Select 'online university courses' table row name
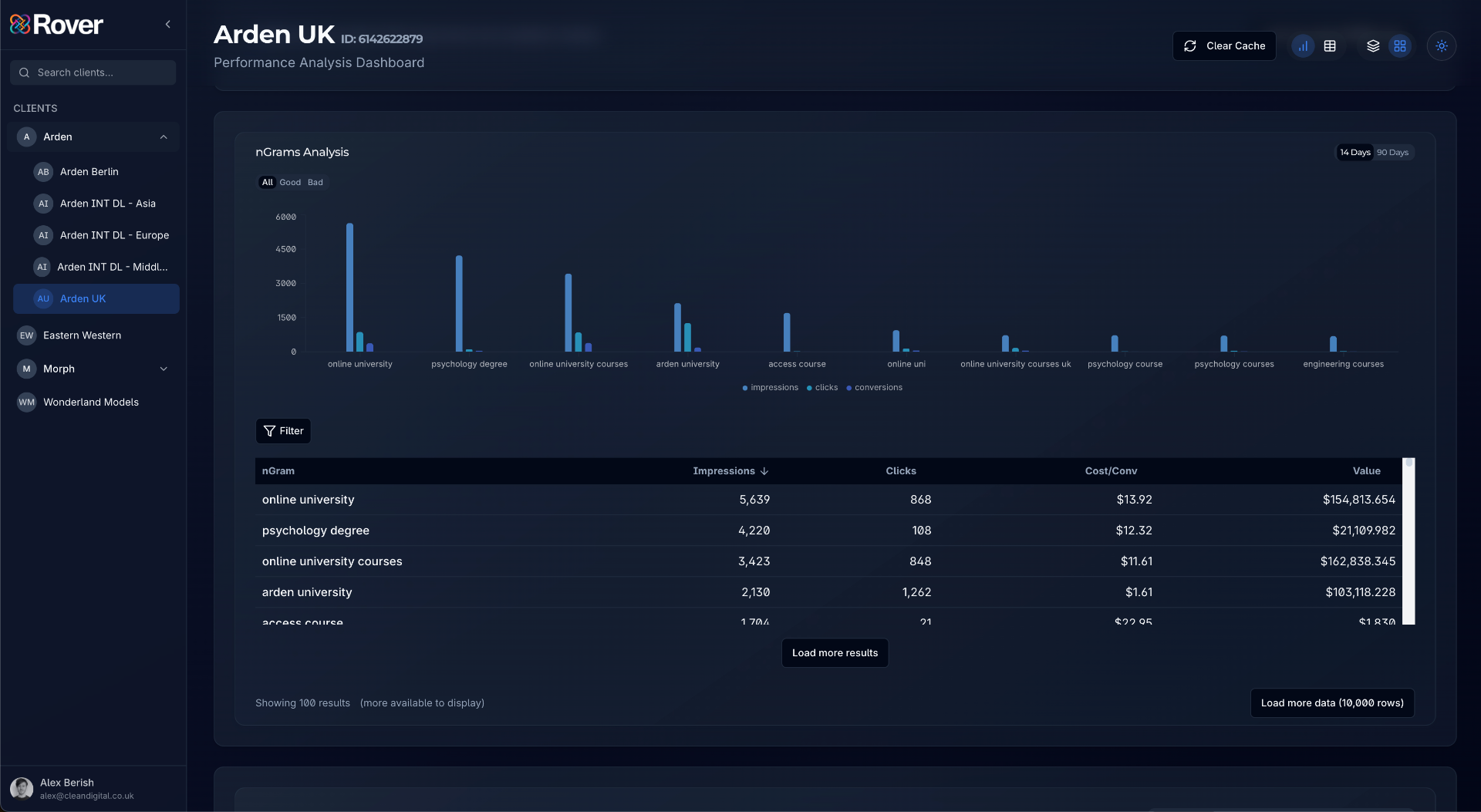Viewport: 1481px width, 812px height. 332,561
